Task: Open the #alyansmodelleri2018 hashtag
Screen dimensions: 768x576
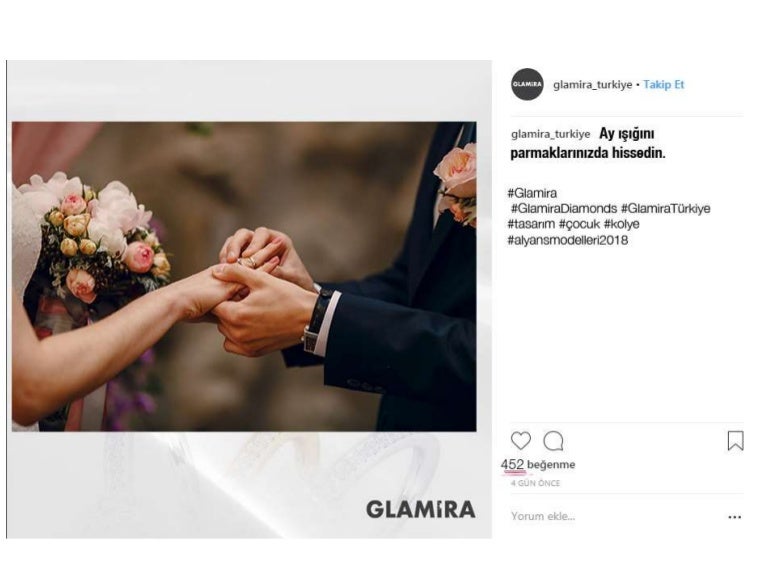Action: pyautogui.click(x=568, y=240)
